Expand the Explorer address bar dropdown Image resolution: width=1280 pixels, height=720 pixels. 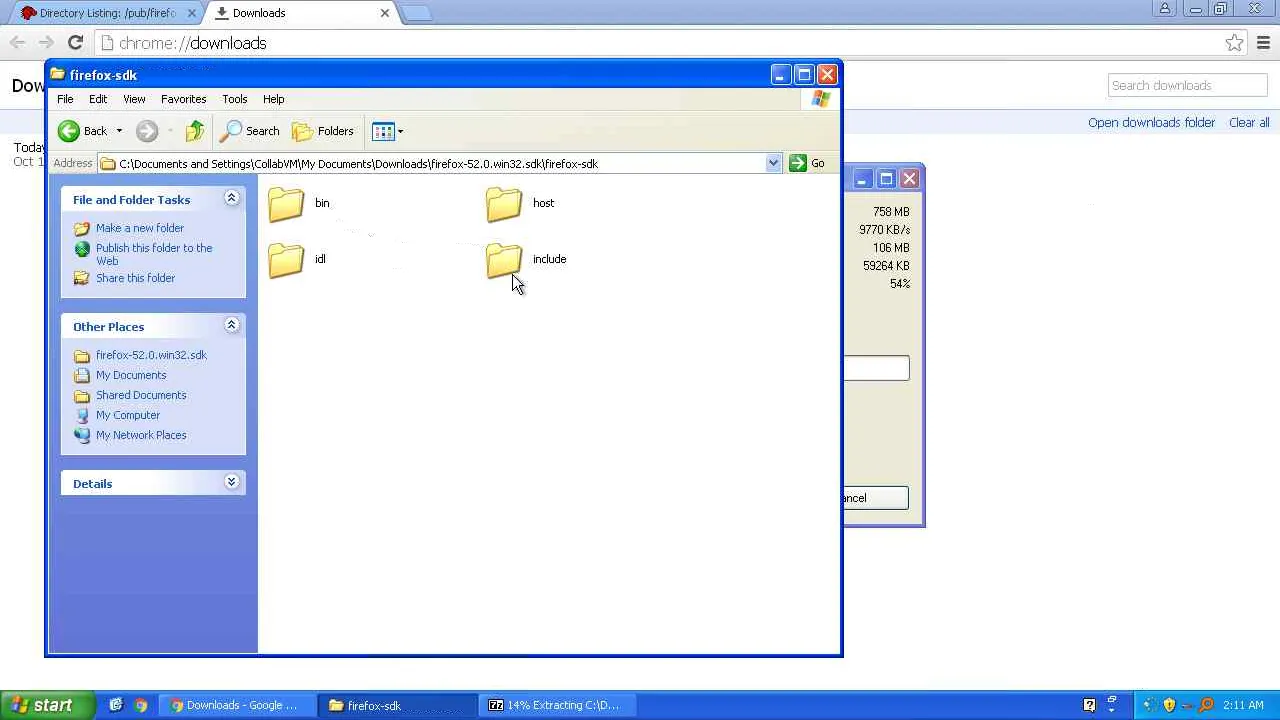tap(773, 163)
